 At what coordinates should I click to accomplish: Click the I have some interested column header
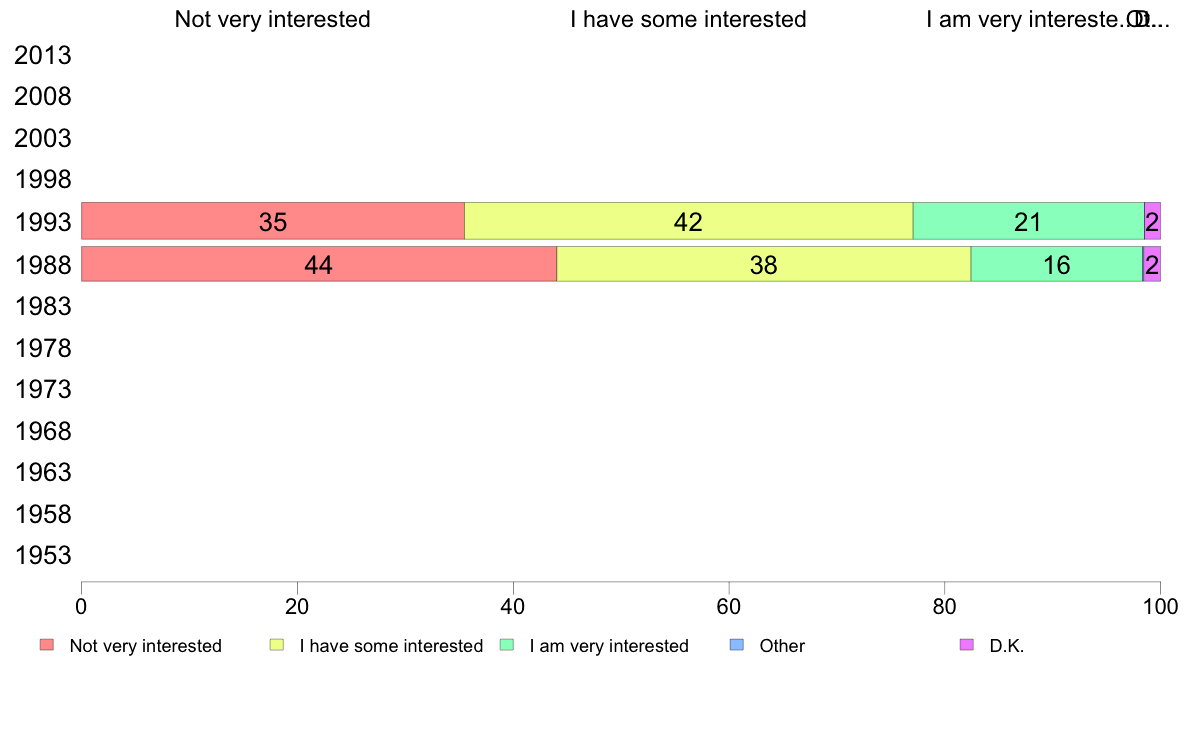[688, 19]
